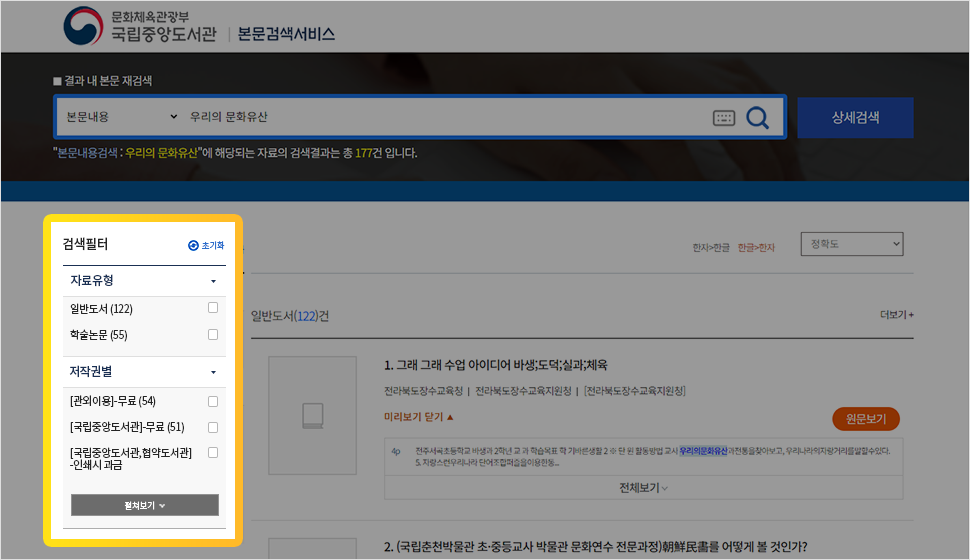Open the virtual keyboard icon

pos(724,118)
